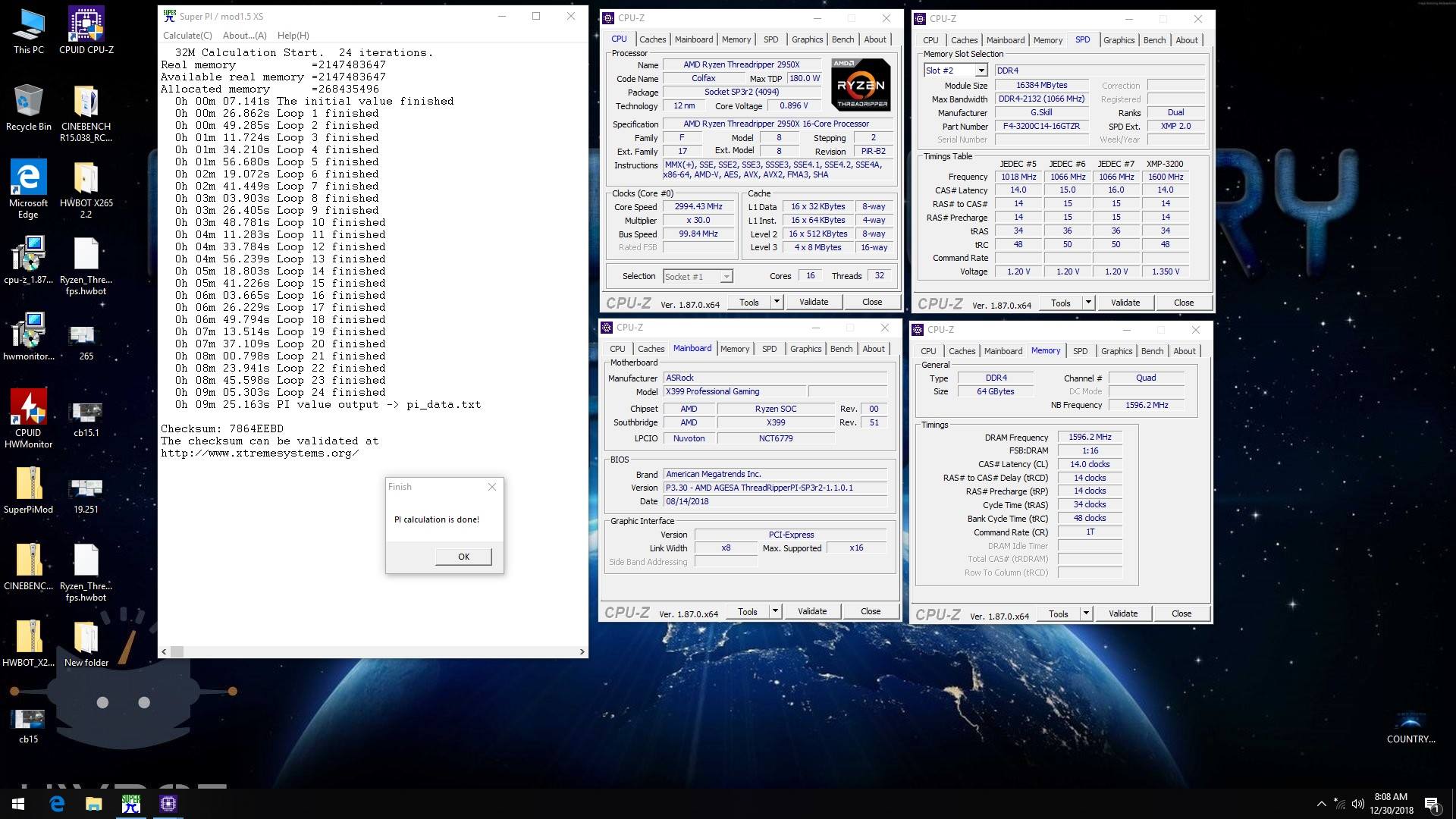Image resolution: width=1456 pixels, height=819 pixels.
Task: Open Memory tab in Mainboard window
Action: [x=734, y=349]
